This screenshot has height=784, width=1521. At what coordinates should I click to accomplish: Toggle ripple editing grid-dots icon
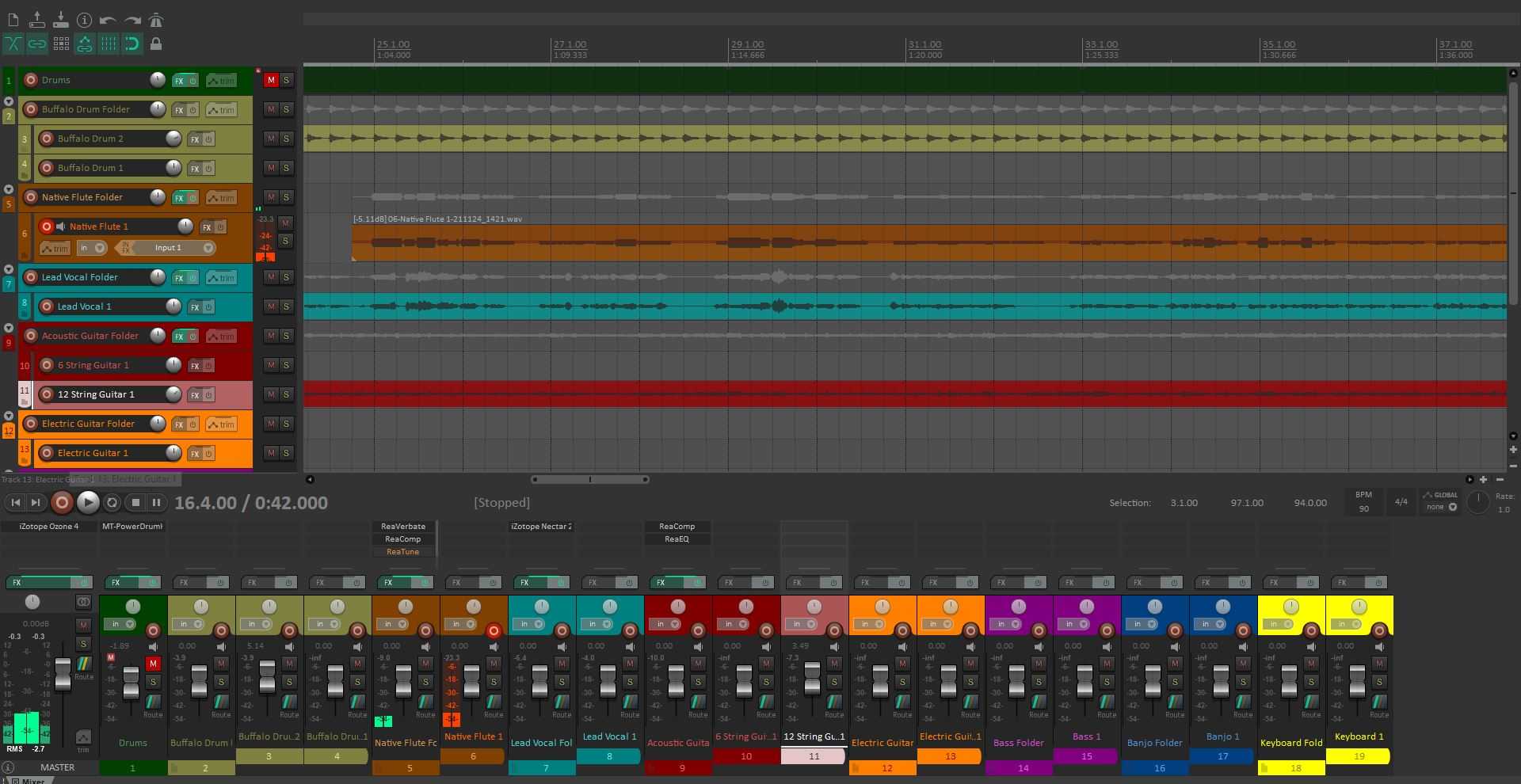point(61,44)
